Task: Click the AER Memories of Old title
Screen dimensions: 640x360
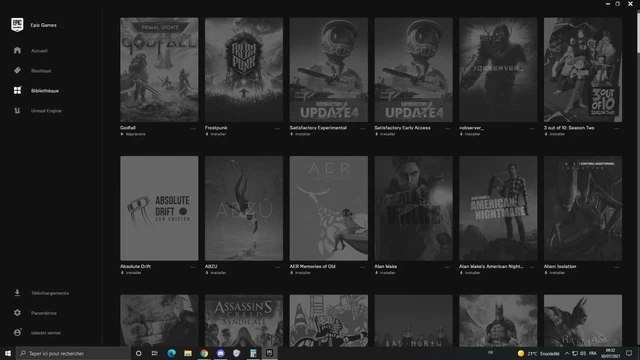Action: click(313, 267)
